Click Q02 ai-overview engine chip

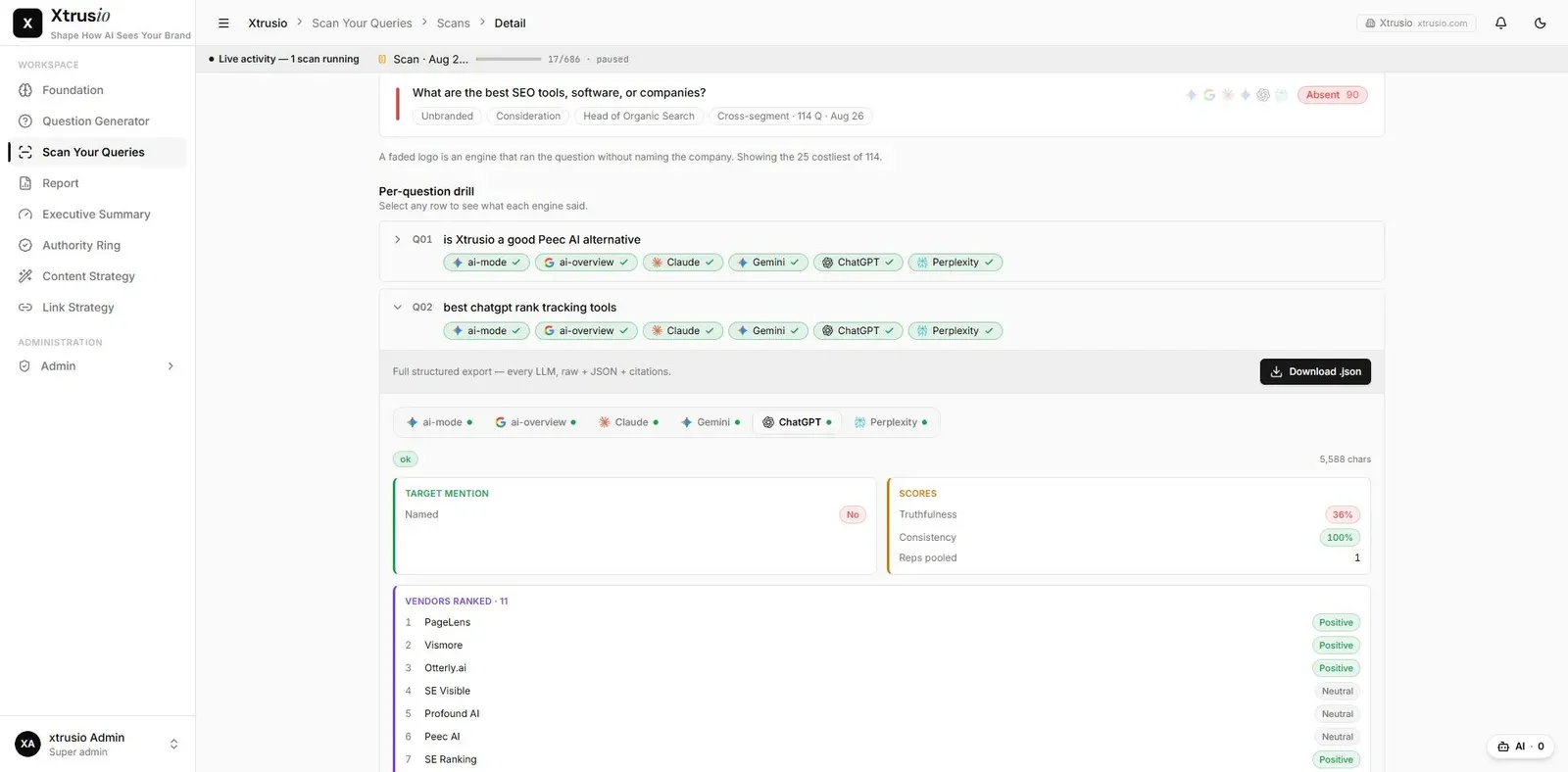tap(586, 331)
